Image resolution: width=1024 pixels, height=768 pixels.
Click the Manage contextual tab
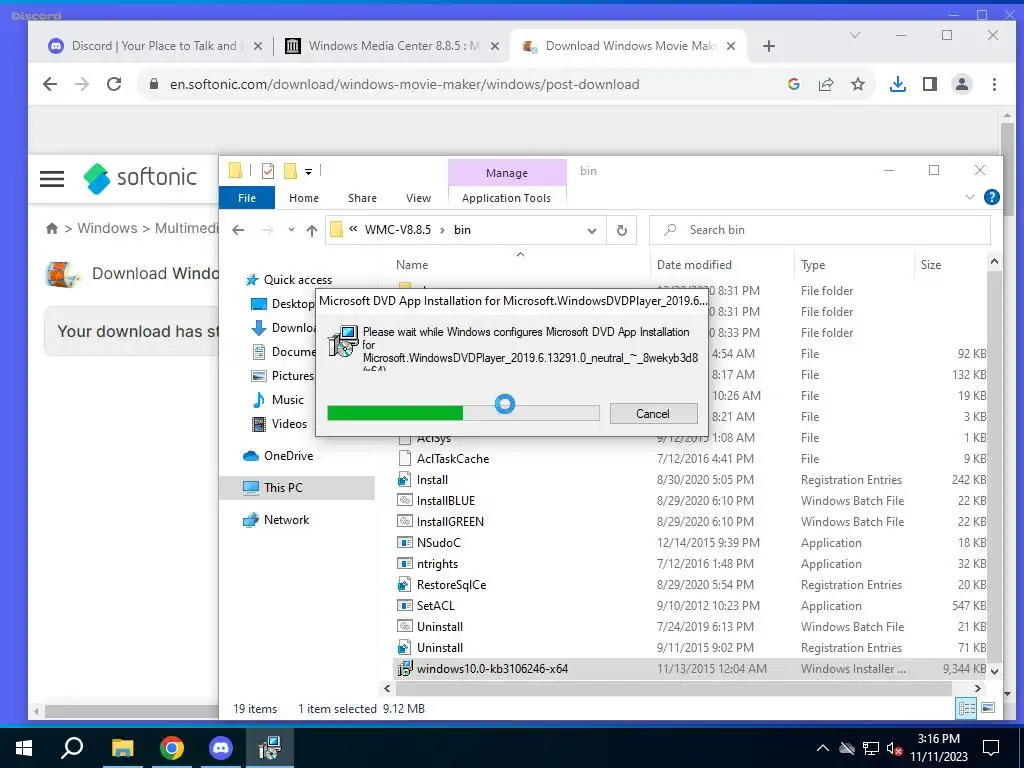[507, 173]
